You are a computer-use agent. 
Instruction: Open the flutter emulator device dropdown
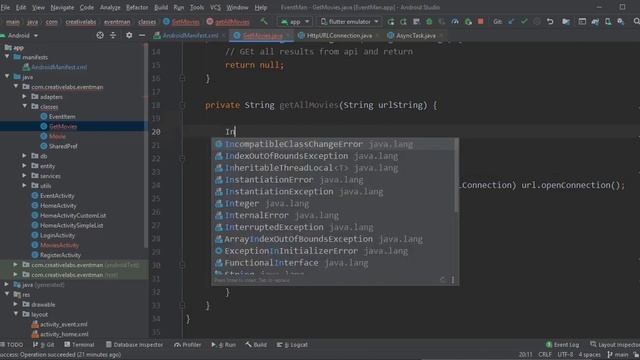coord(350,22)
